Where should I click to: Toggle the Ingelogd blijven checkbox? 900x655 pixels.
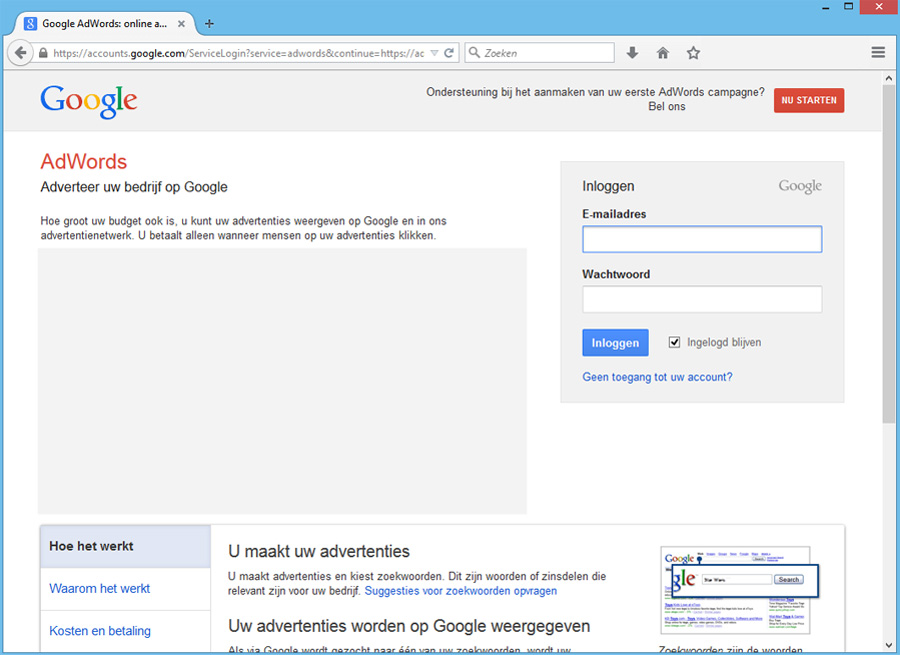(674, 342)
